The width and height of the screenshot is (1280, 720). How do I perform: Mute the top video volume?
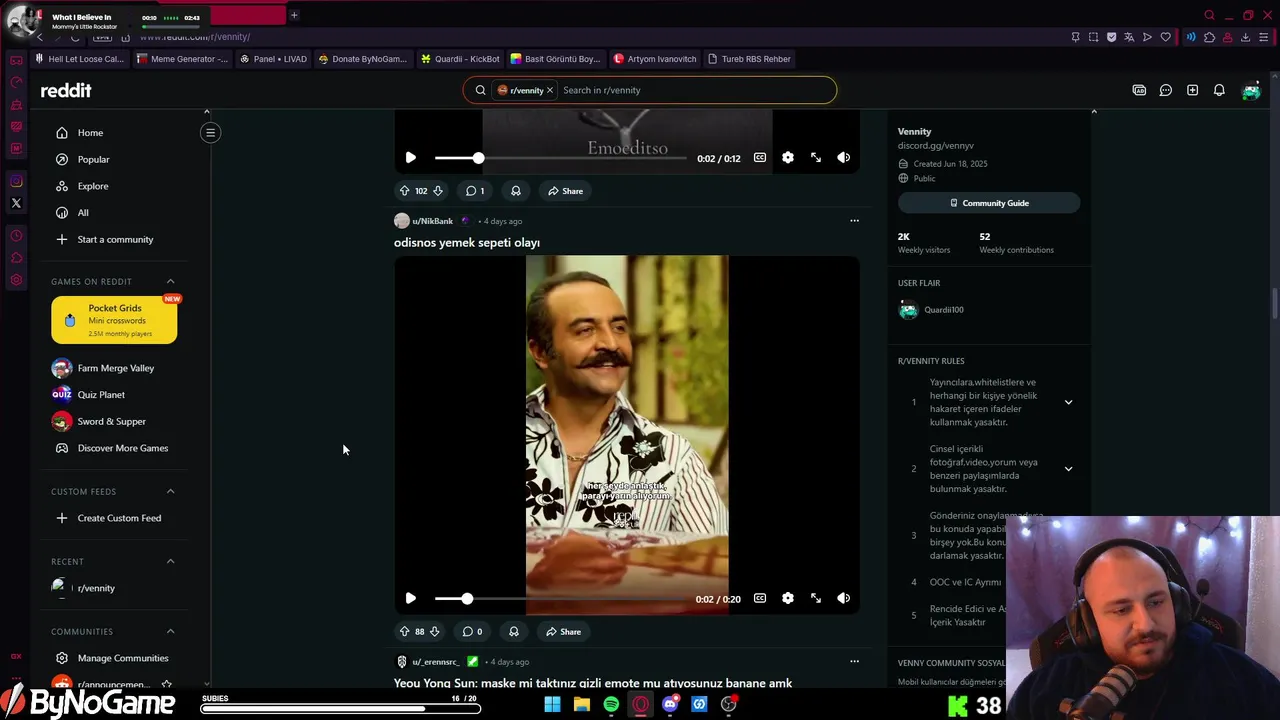click(x=844, y=157)
